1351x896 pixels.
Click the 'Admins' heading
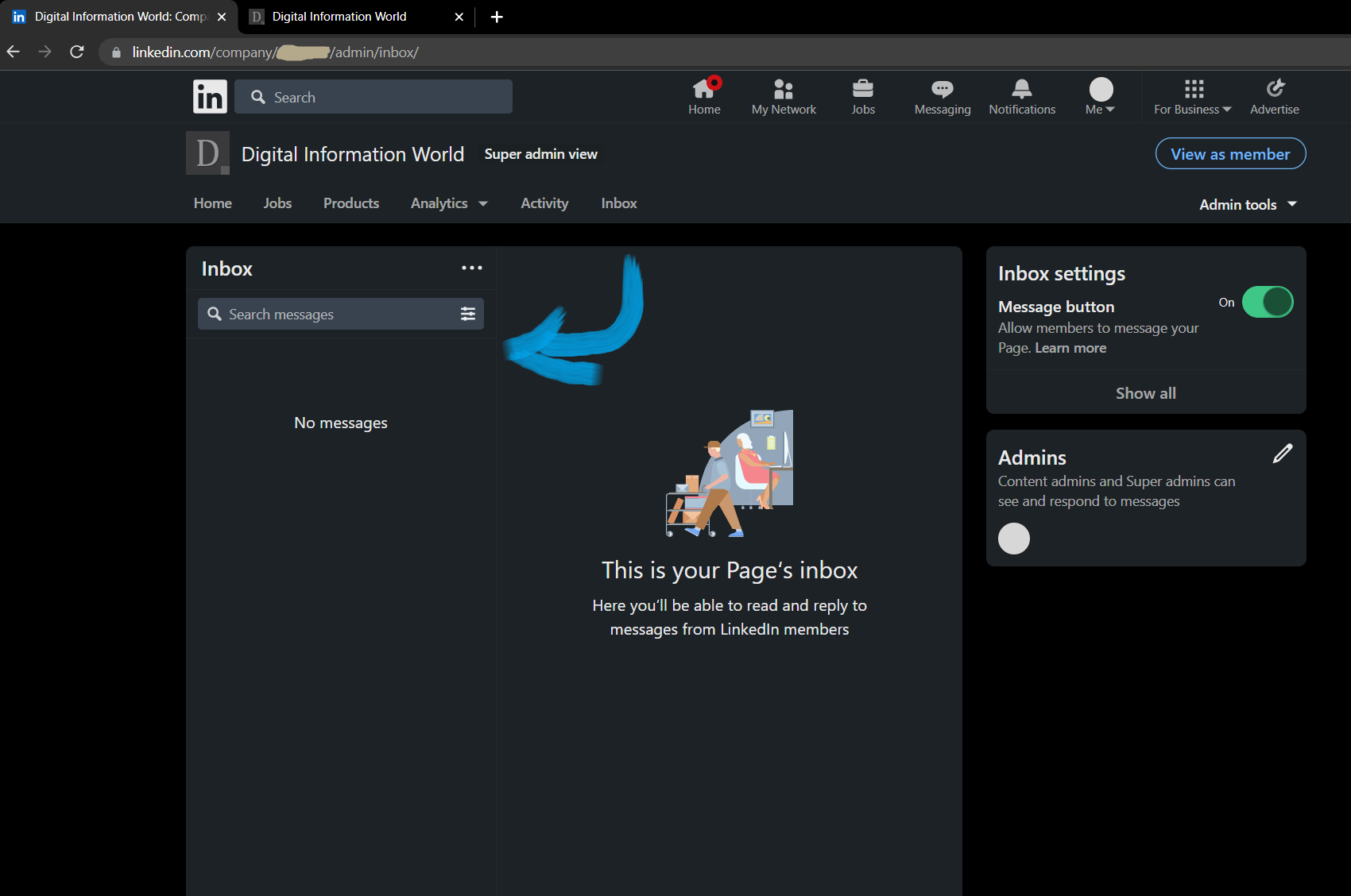coord(1032,458)
